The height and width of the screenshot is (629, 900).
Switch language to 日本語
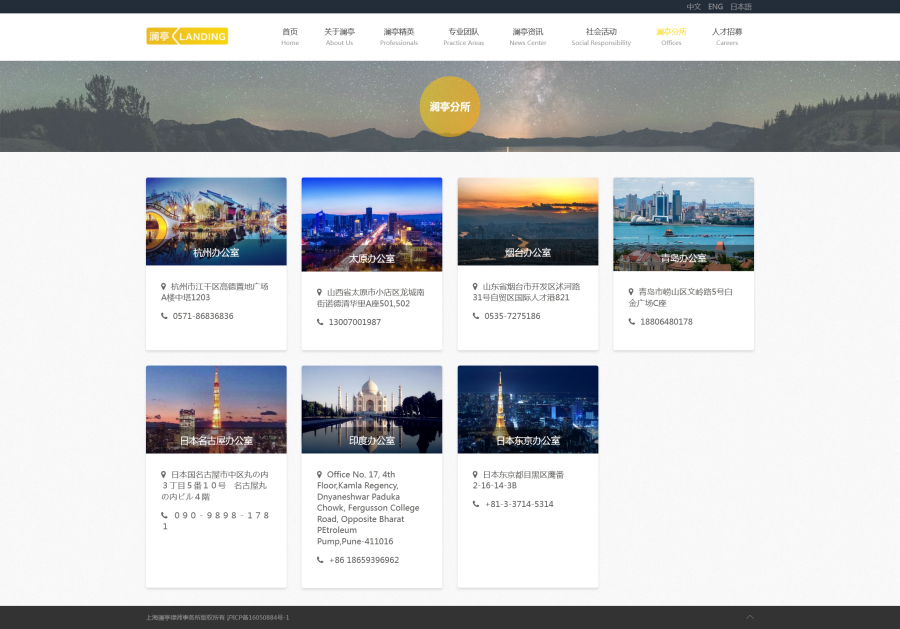point(741,7)
